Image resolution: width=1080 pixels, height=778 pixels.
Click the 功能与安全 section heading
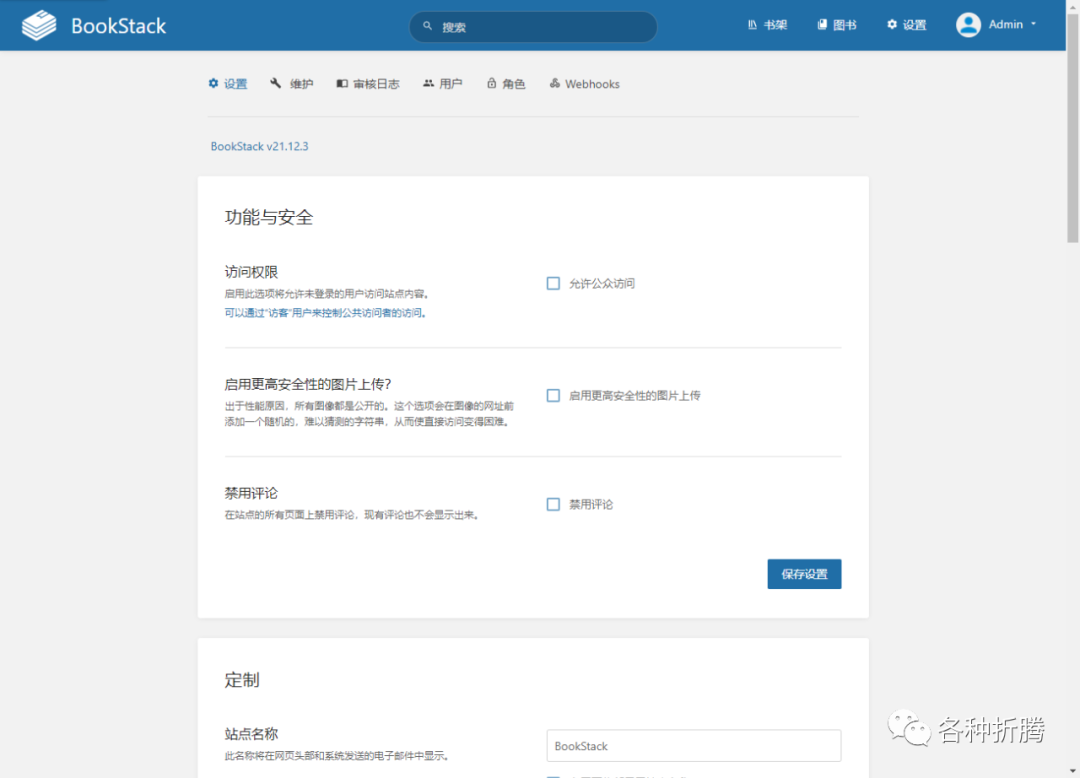coord(269,218)
